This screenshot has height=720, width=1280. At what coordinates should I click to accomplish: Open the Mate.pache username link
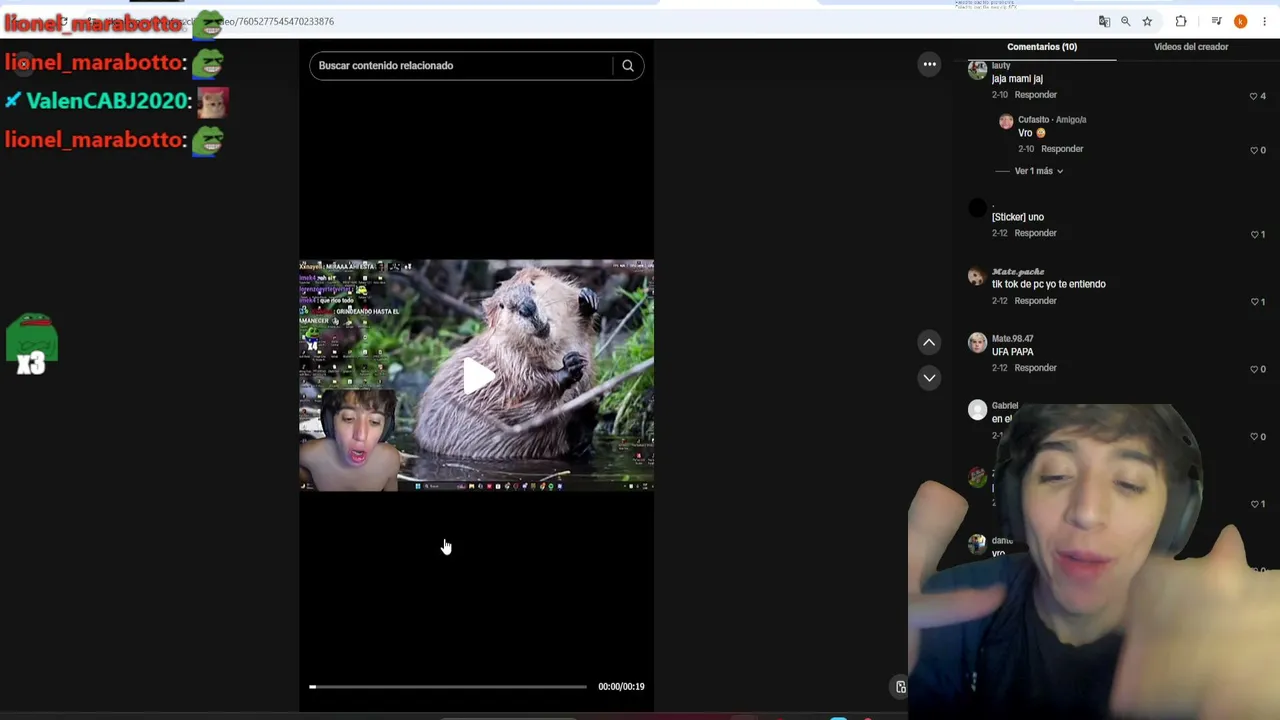tap(1018, 272)
